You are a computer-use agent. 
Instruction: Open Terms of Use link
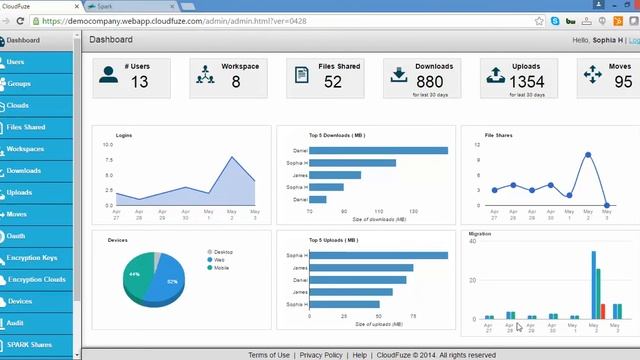(x=269, y=355)
